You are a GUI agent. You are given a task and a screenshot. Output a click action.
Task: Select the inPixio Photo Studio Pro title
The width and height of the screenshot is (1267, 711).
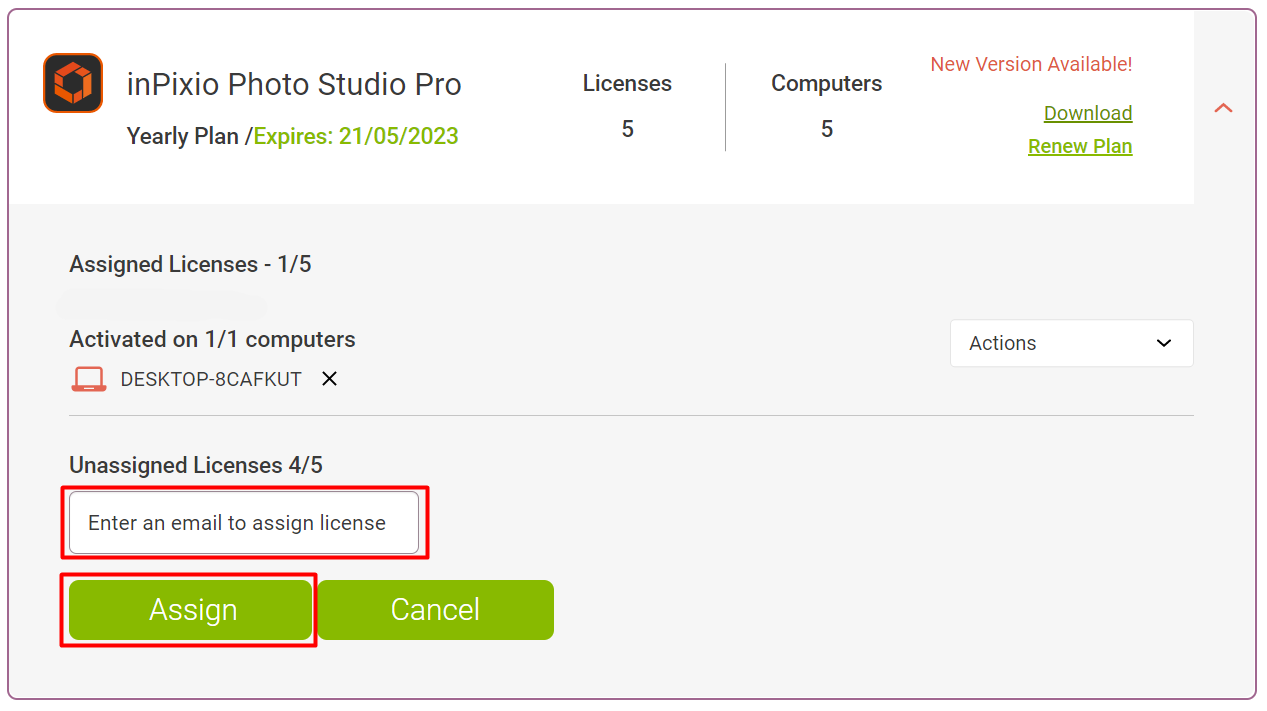tap(294, 85)
